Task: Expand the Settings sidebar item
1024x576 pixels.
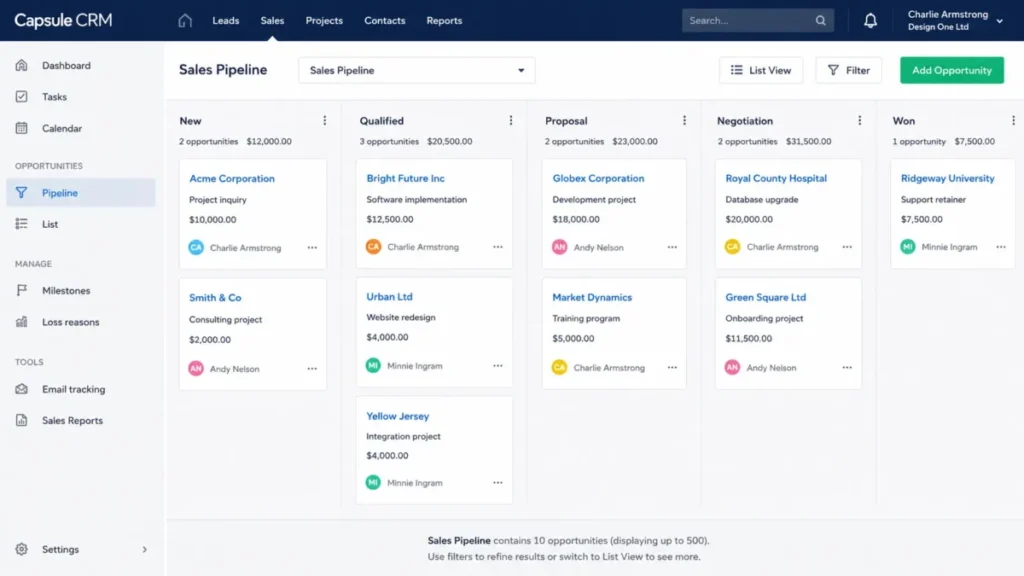Action: pos(81,549)
